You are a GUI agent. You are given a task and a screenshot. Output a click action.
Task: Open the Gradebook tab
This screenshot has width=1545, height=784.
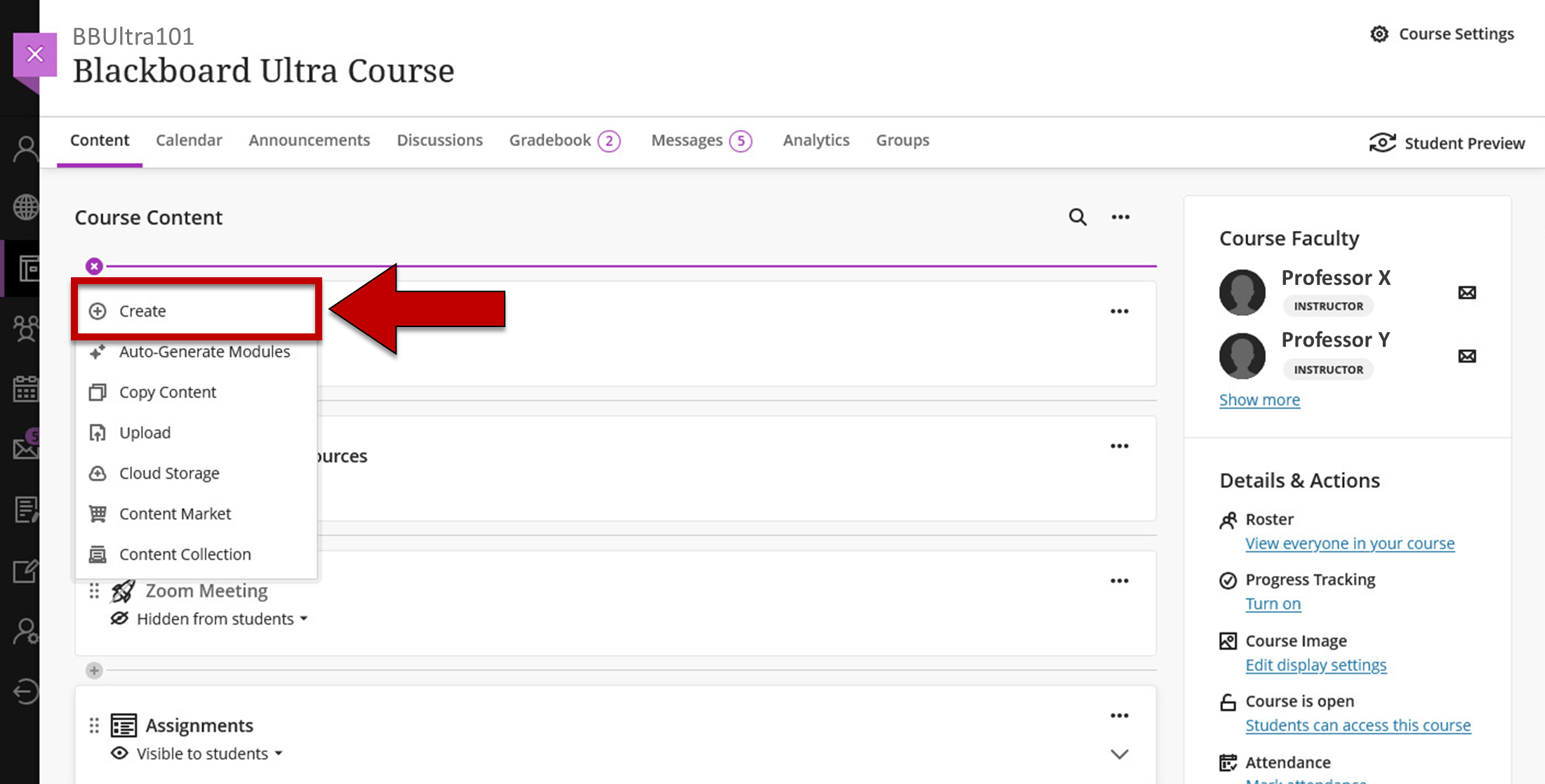coord(564,140)
